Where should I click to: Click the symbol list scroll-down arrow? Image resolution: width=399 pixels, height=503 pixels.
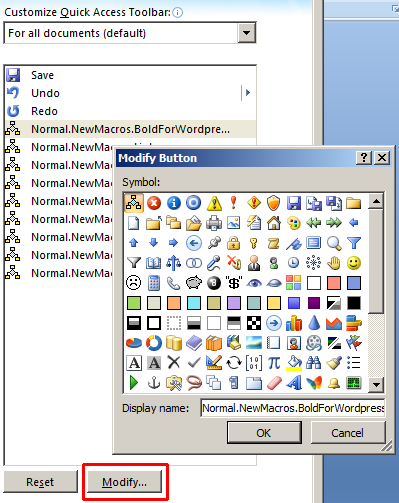(x=376, y=385)
